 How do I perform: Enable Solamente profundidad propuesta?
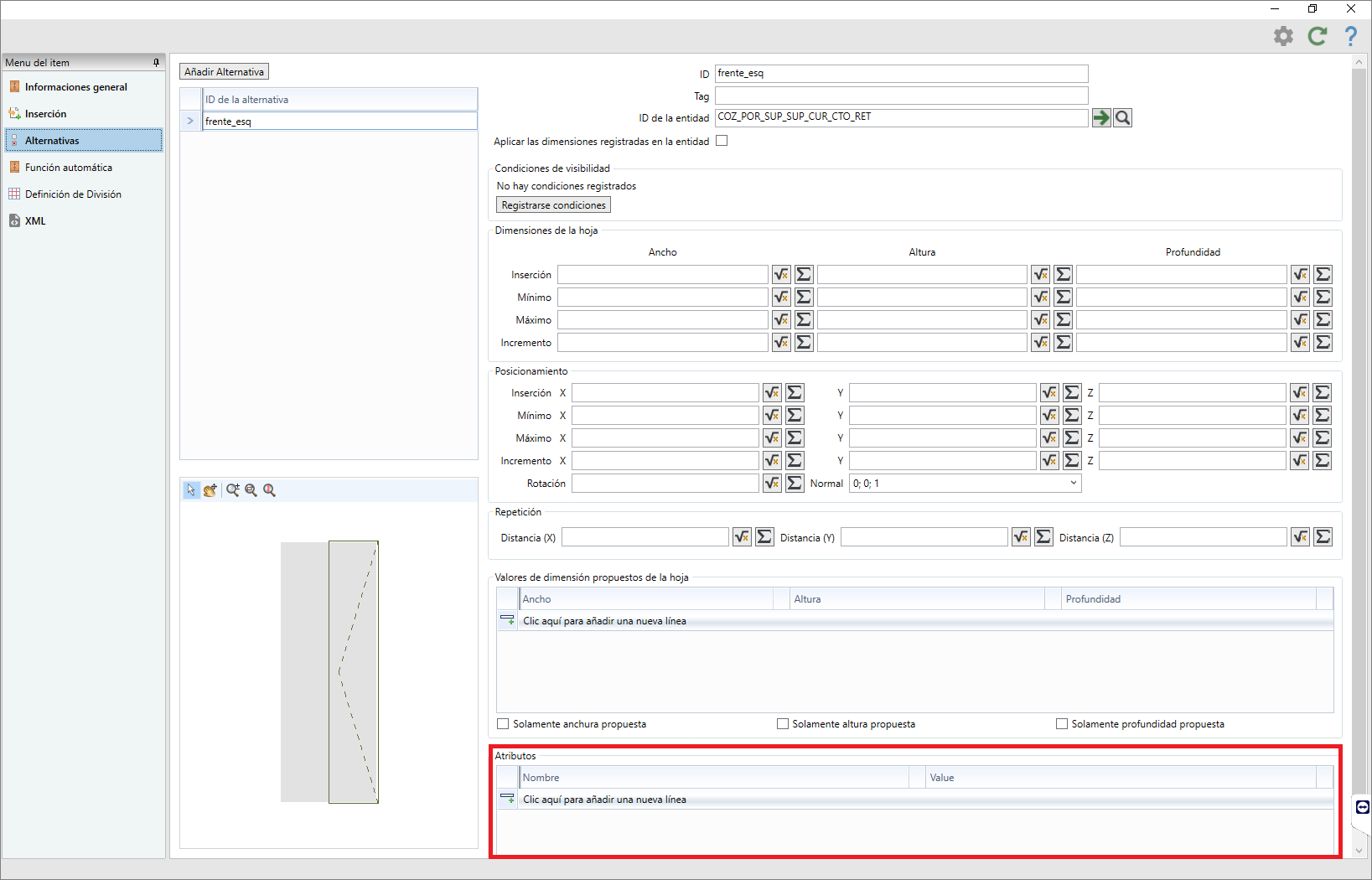coord(1062,724)
